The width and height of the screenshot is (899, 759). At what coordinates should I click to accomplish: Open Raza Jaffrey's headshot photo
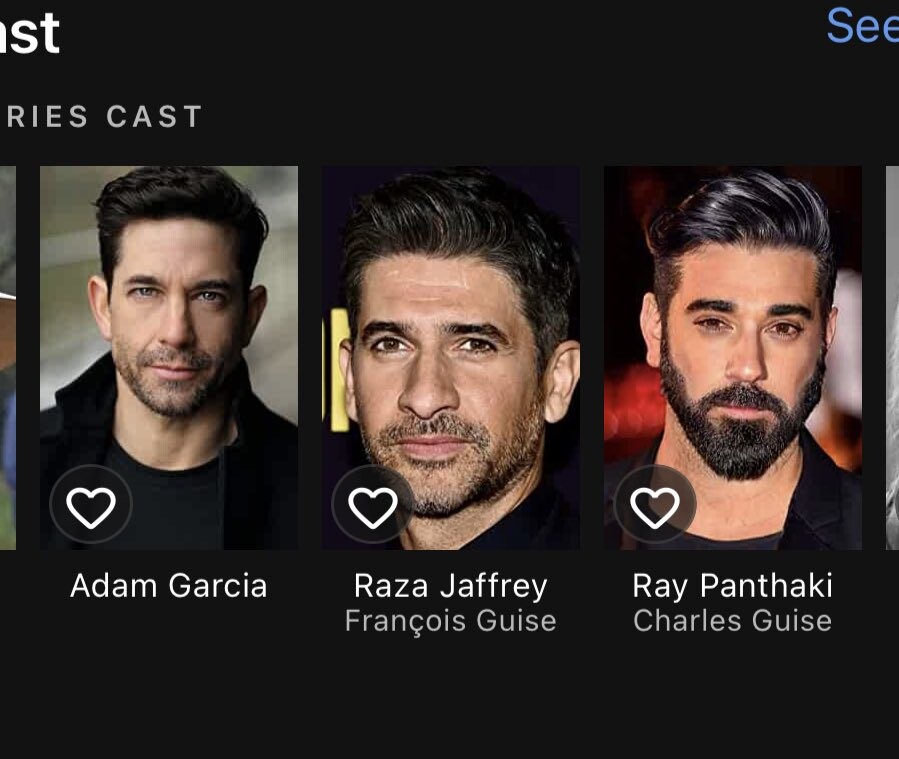tap(451, 358)
